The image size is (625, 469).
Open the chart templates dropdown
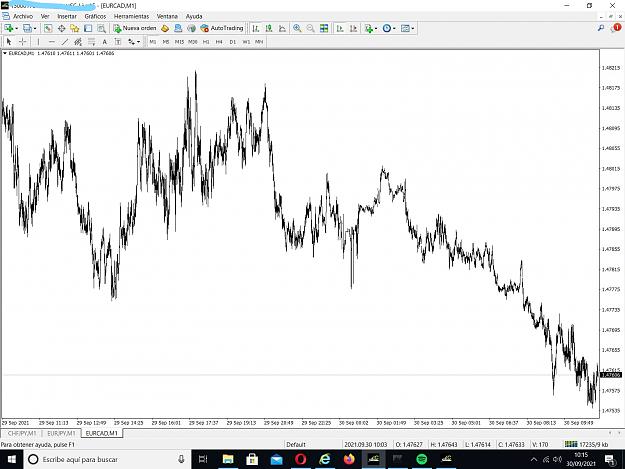pyautogui.click(x=413, y=29)
